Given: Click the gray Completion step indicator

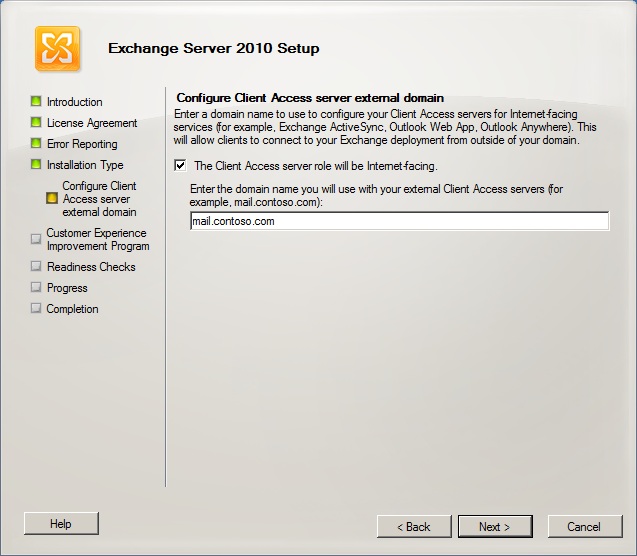Looking at the screenshot, I should tap(36, 308).
